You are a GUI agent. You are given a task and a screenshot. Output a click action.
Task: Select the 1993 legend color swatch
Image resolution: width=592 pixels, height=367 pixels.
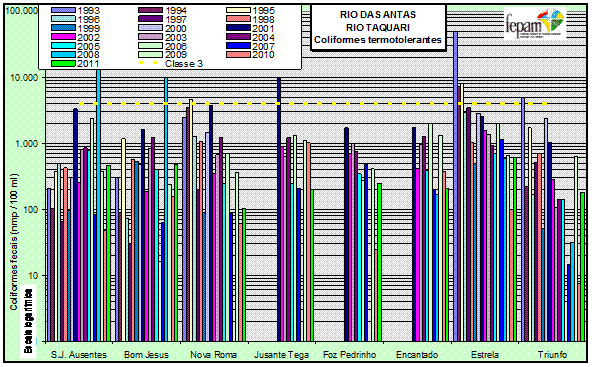pos(63,11)
